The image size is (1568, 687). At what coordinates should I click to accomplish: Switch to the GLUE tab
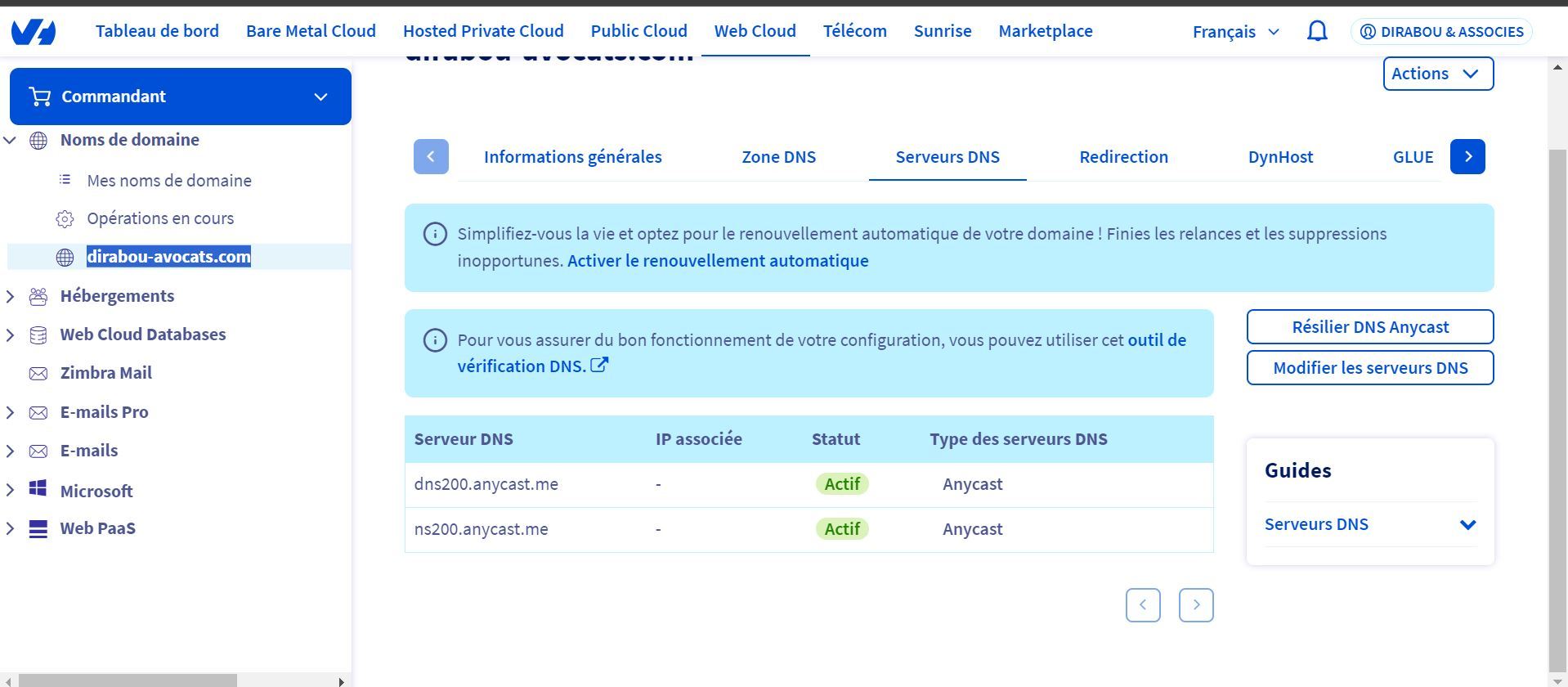pos(1413,157)
